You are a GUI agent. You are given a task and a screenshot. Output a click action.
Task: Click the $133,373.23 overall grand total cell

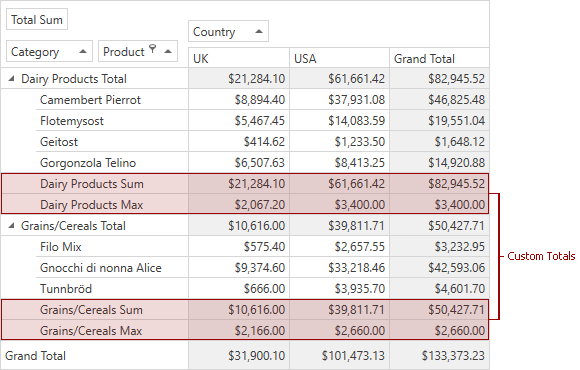tap(439, 356)
